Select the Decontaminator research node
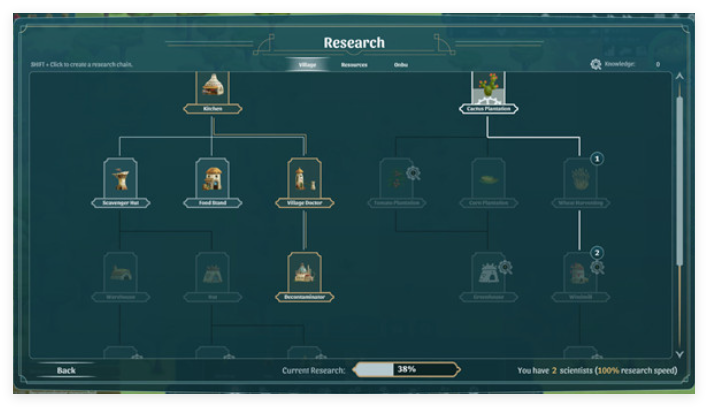This screenshot has width=708, height=407. pos(304,272)
